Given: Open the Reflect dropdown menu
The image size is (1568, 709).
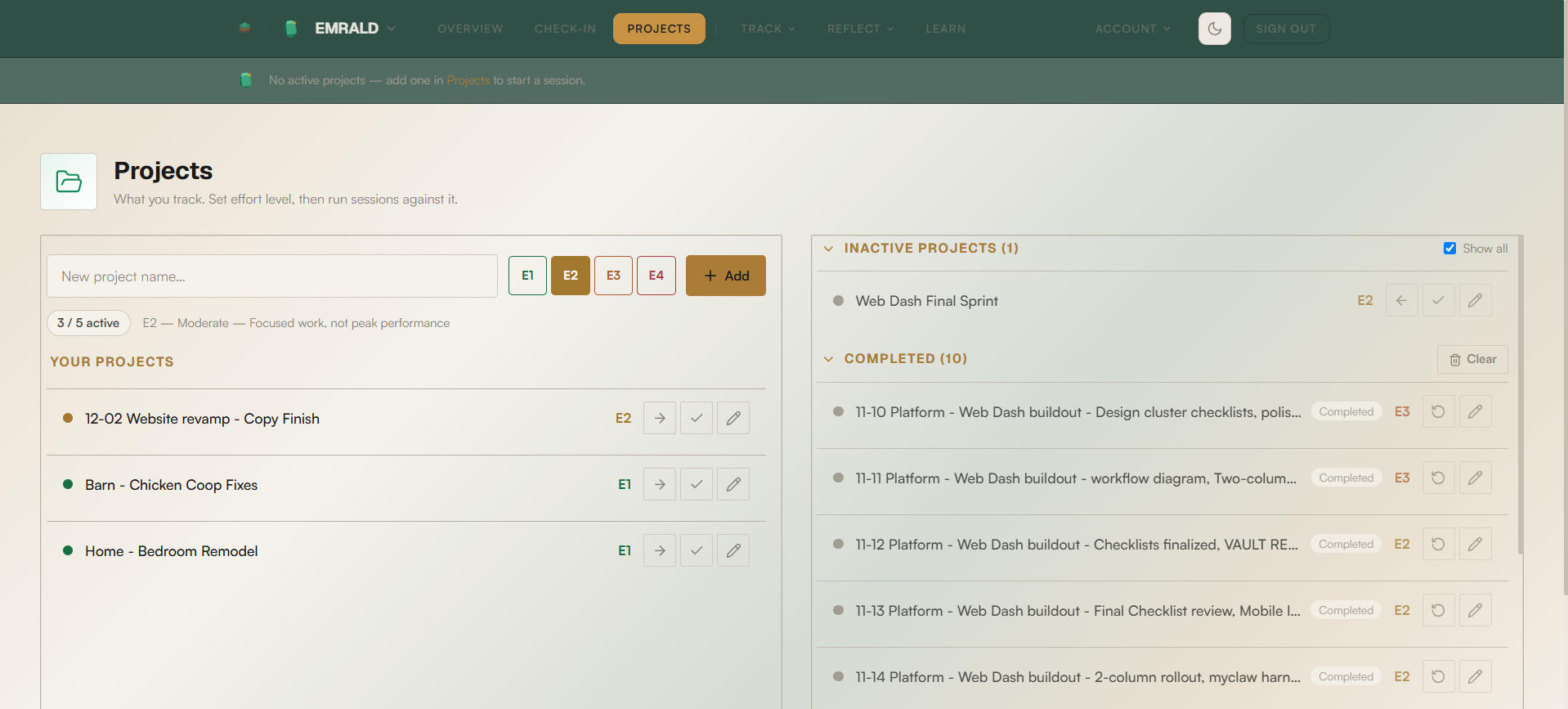Looking at the screenshot, I should [x=860, y=29].
